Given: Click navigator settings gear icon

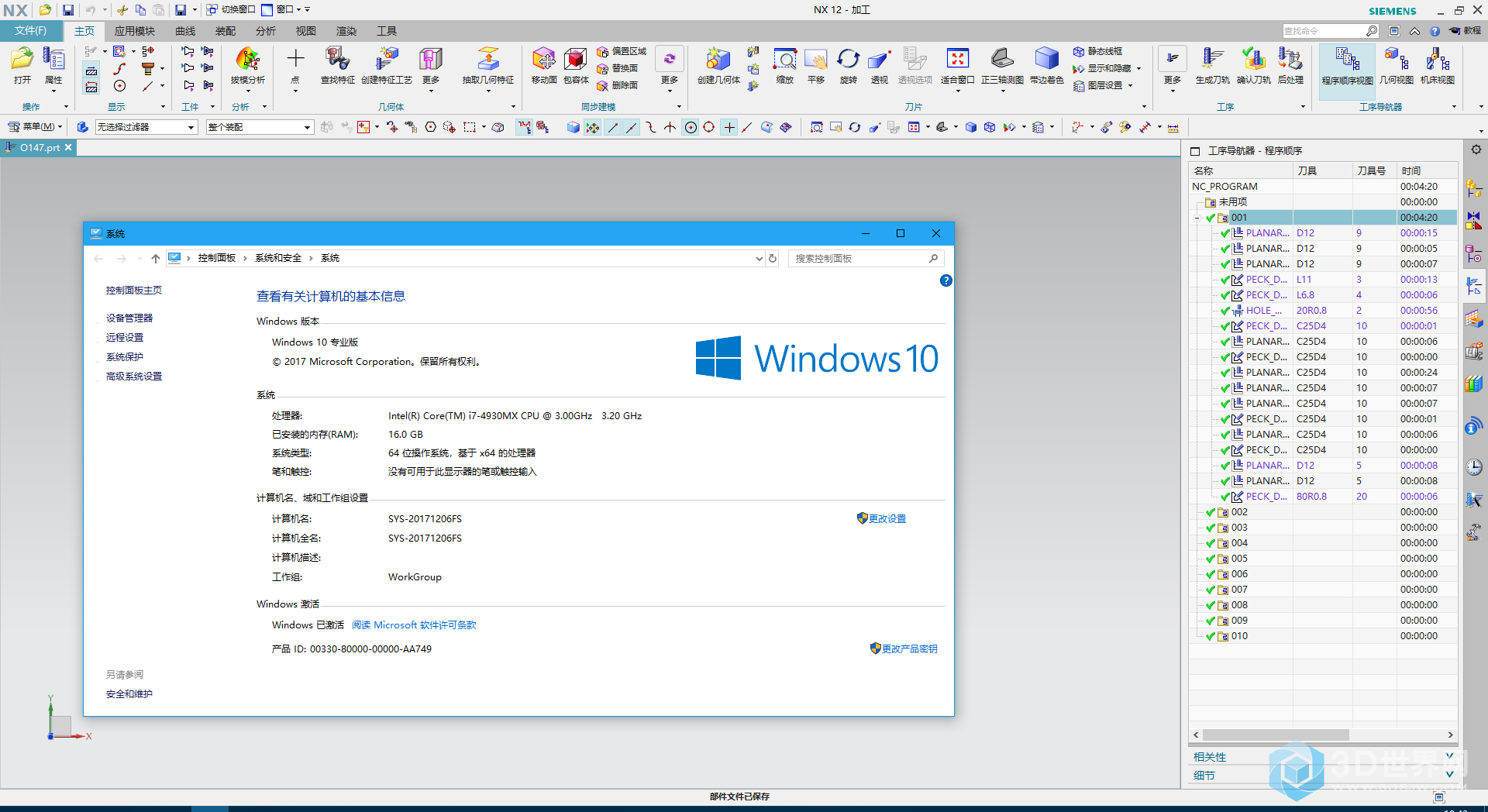Looking at the screenshot, I should point(1476,150).
